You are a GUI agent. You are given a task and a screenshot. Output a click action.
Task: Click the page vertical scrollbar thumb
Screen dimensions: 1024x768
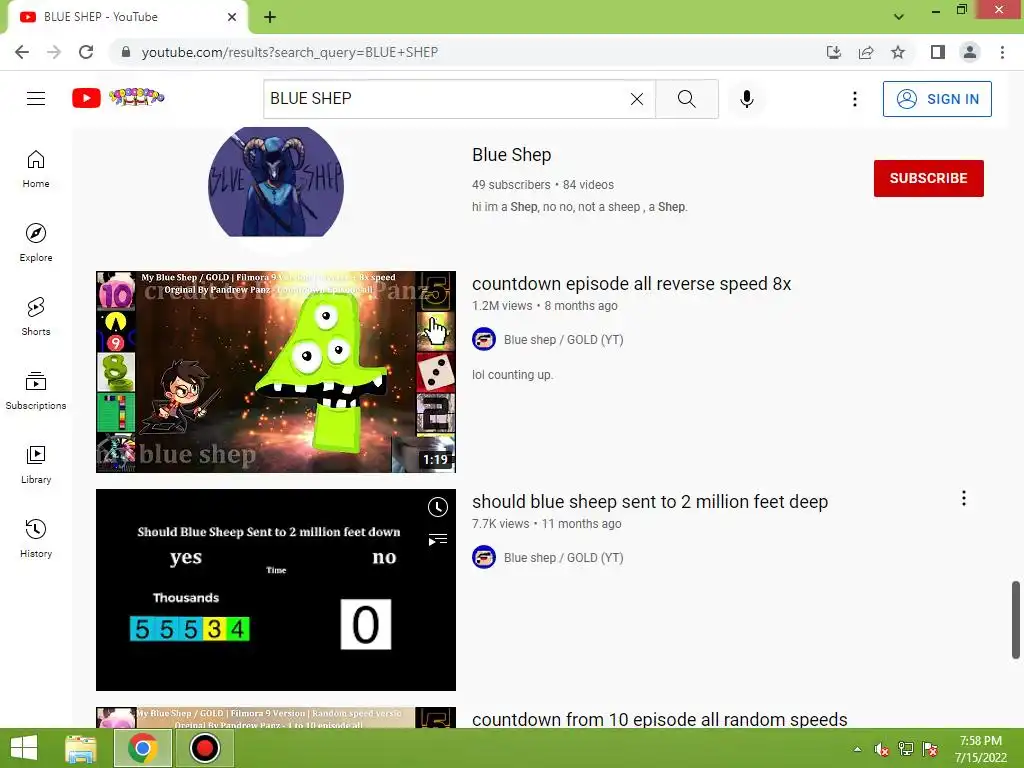pyautogui.click(x=1016, y=620)
